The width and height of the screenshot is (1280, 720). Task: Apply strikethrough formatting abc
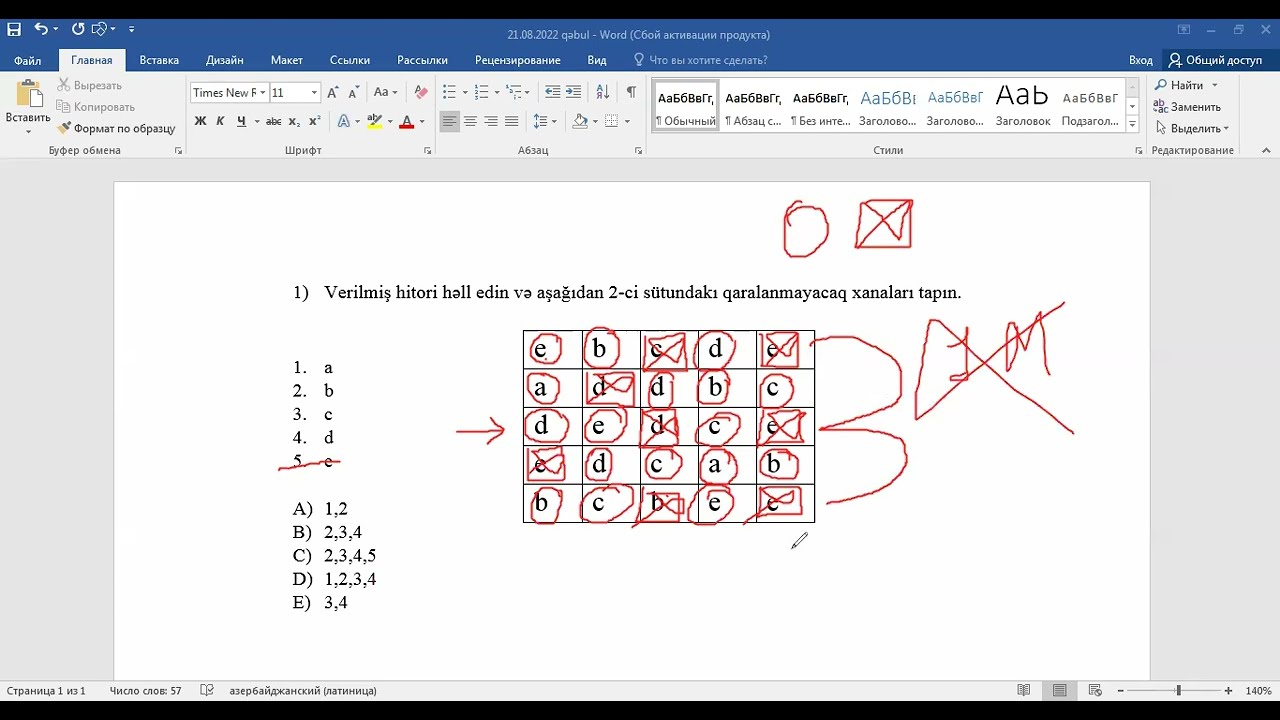pyautogui.click(x=274, y=121)
